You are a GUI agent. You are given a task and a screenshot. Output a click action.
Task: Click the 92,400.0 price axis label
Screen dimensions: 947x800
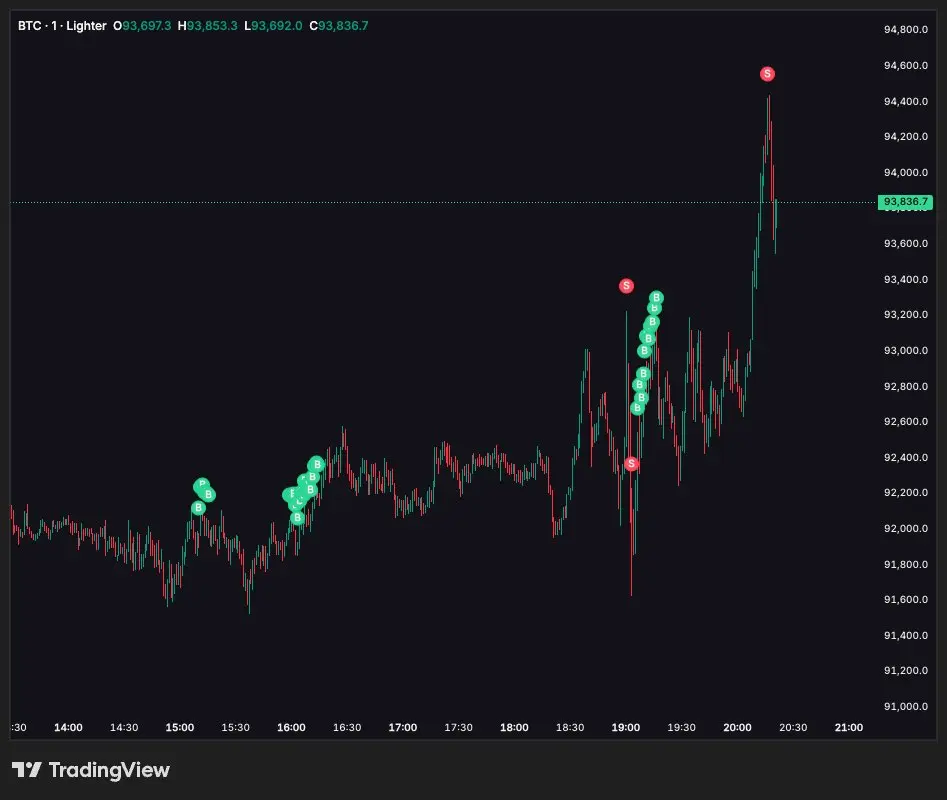905,457
